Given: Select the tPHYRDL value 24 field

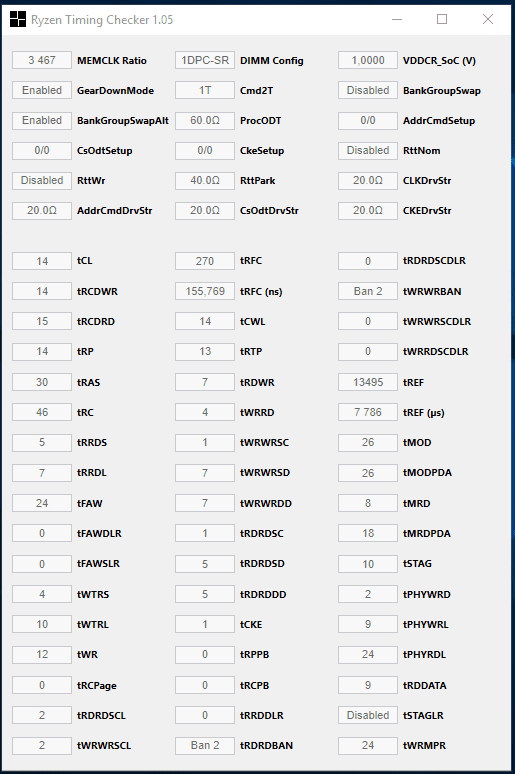Looking at the screenshot, I should [x=368, y=655].
